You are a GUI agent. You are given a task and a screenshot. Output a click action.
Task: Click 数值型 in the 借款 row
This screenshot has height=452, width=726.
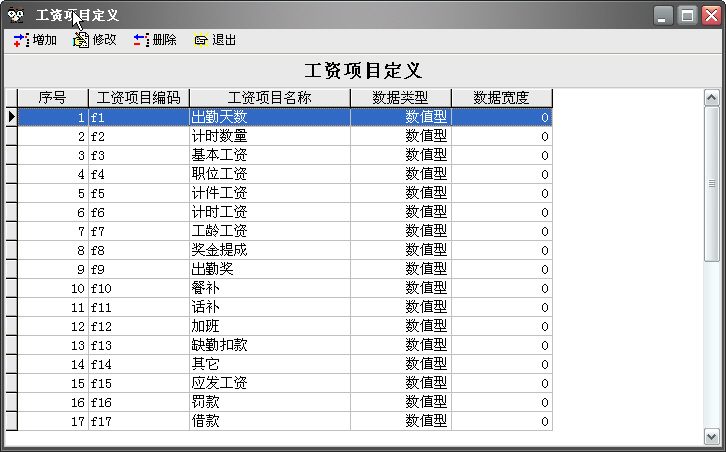(x=401, y=421)
